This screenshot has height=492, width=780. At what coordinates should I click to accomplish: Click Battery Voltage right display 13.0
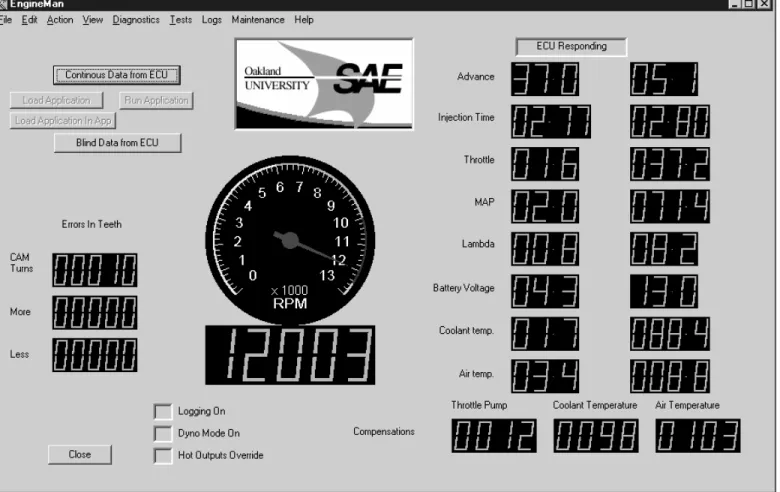(664, 292)
